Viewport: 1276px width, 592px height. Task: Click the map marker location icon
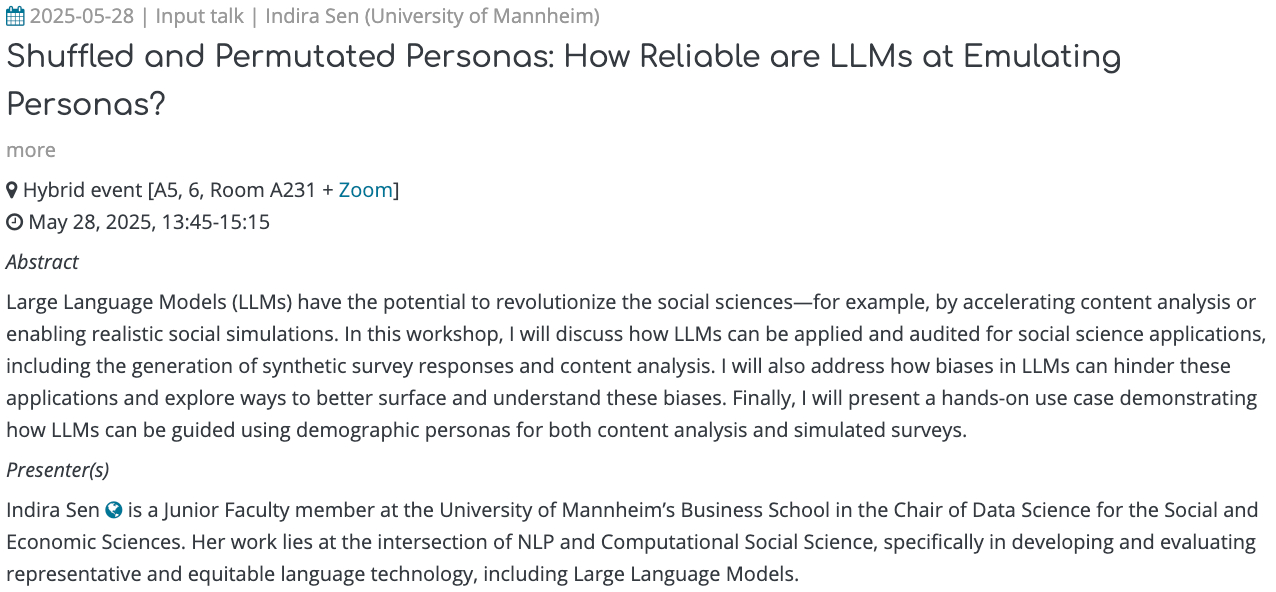pos(12,190)
